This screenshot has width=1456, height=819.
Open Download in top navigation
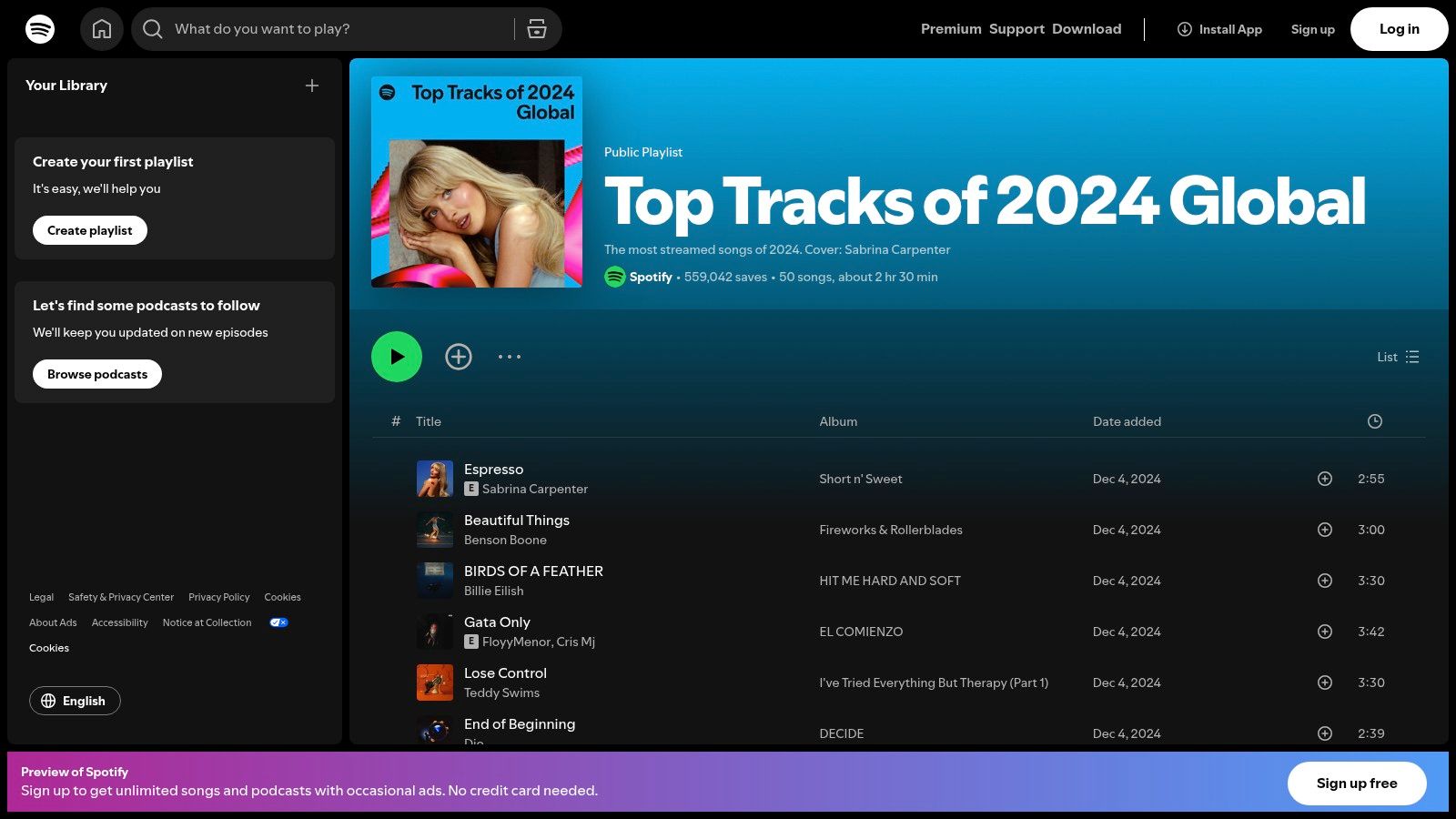1087,29
